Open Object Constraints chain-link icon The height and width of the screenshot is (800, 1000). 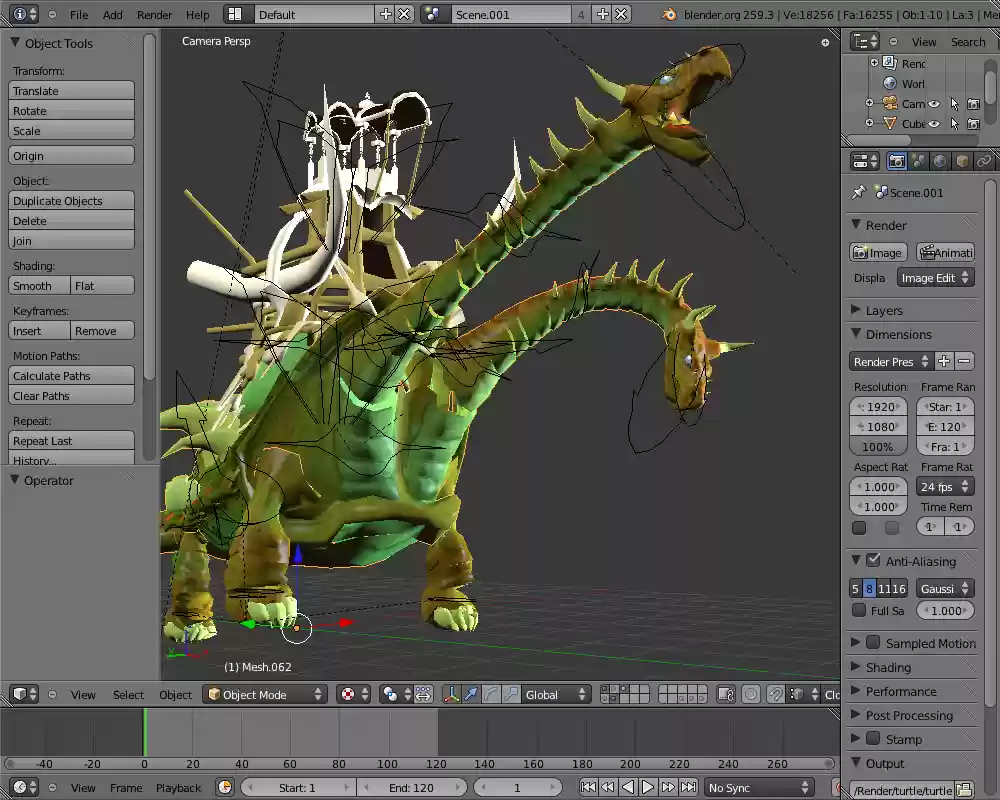(983, 160)
